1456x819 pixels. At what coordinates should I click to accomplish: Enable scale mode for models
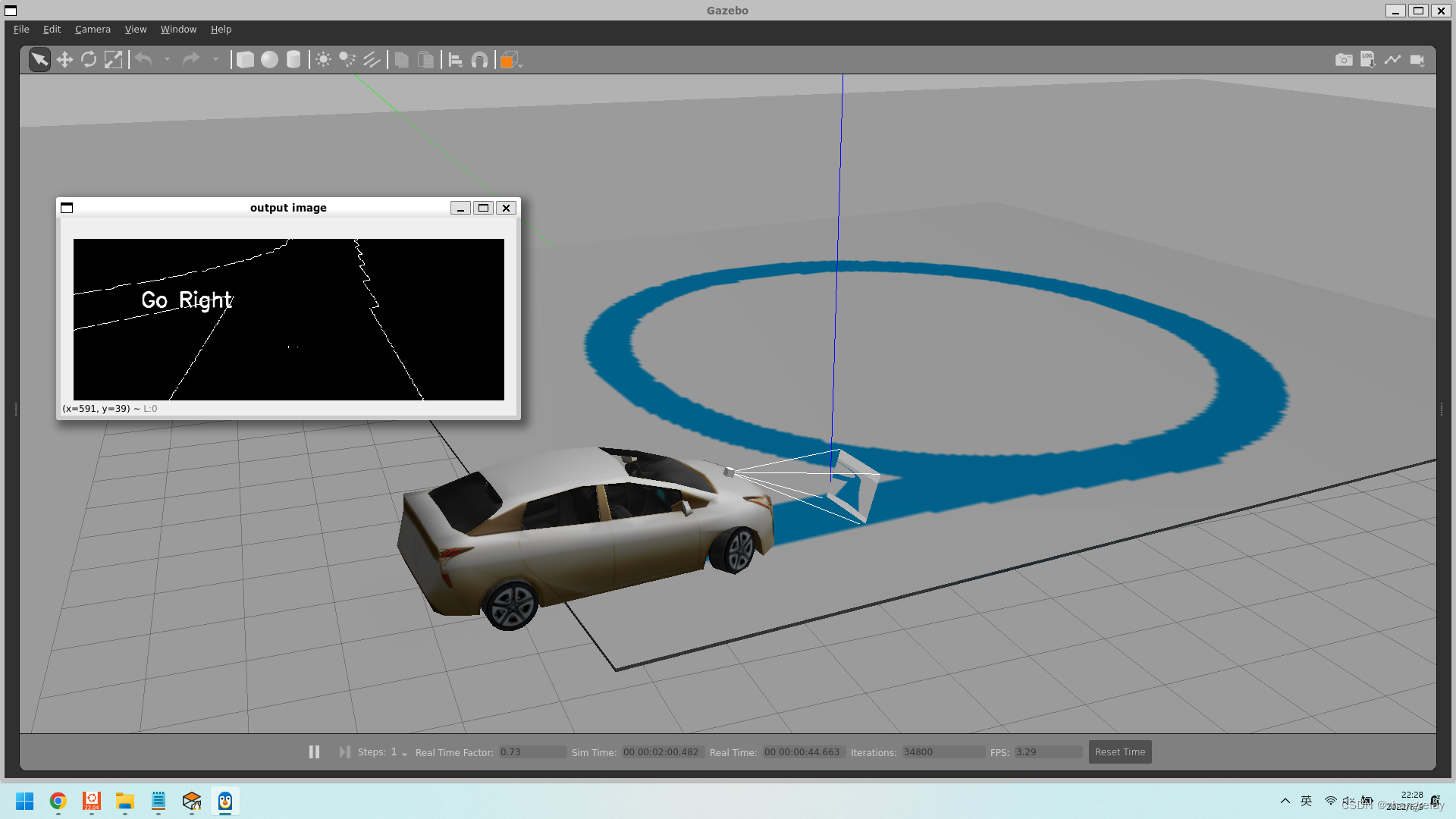tap(114, 60)
